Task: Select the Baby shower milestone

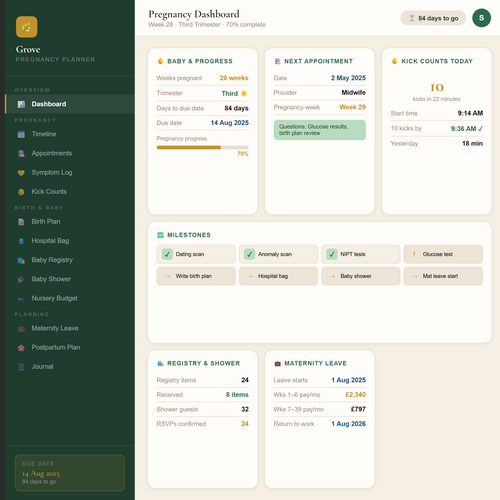Action: click(361, 276)
